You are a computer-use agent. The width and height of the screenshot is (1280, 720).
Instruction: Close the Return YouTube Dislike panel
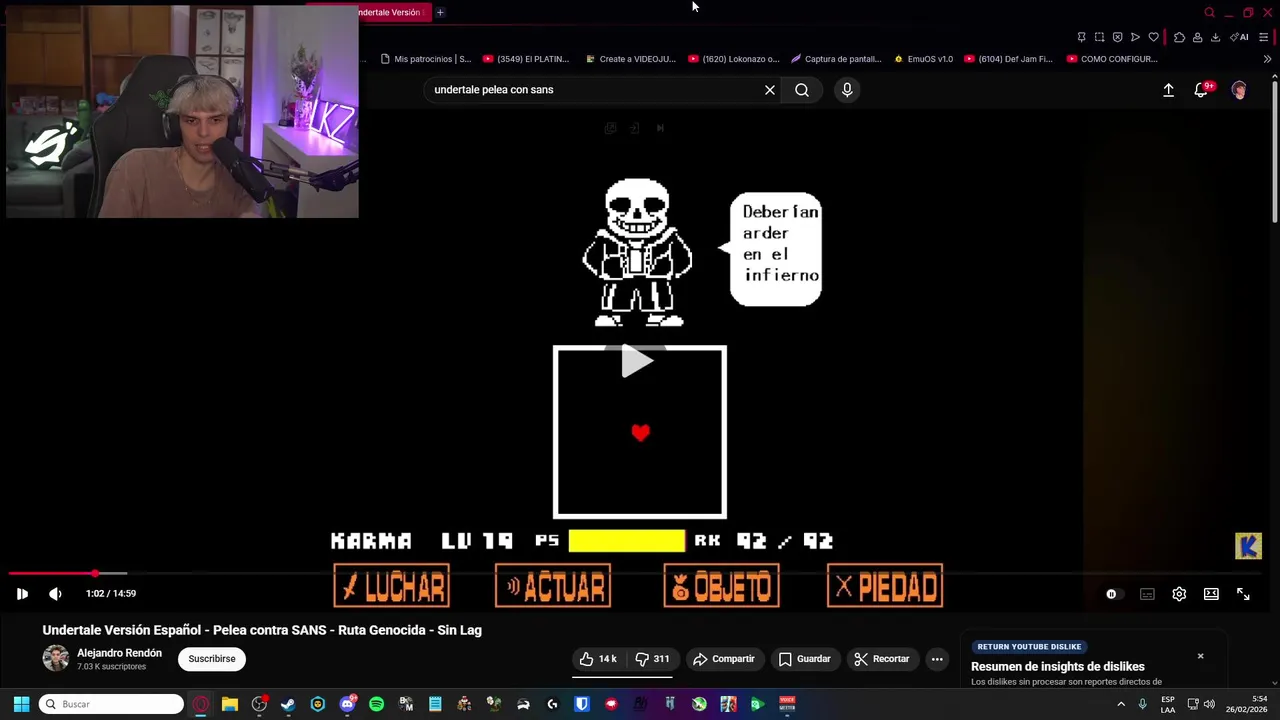(1200, 656)
